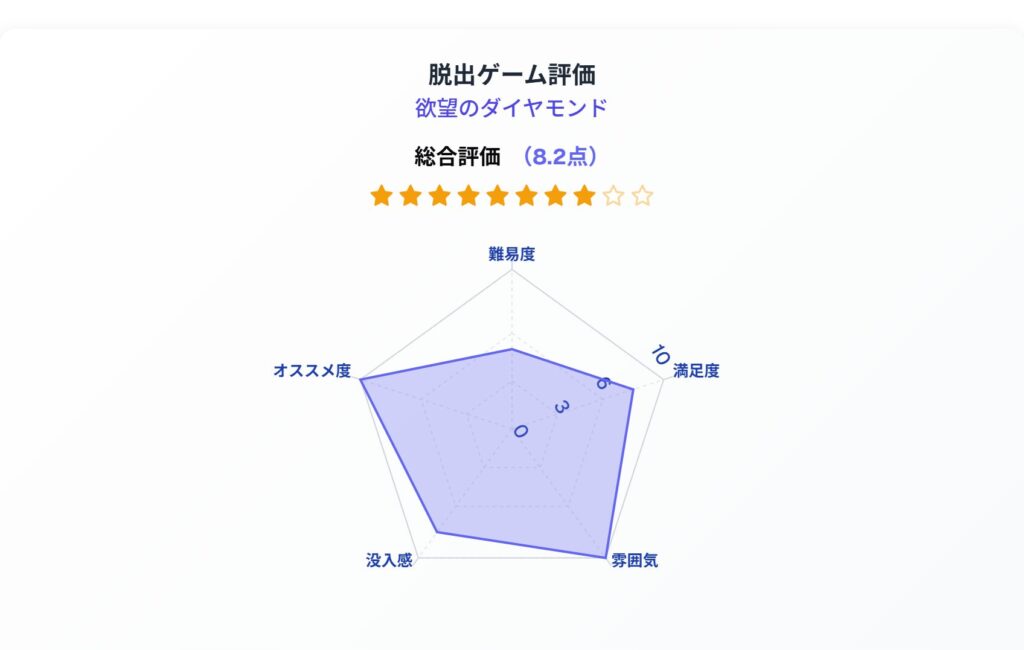Click the eighth filled rating star
Screen dimensions: 1024x650
584,196
